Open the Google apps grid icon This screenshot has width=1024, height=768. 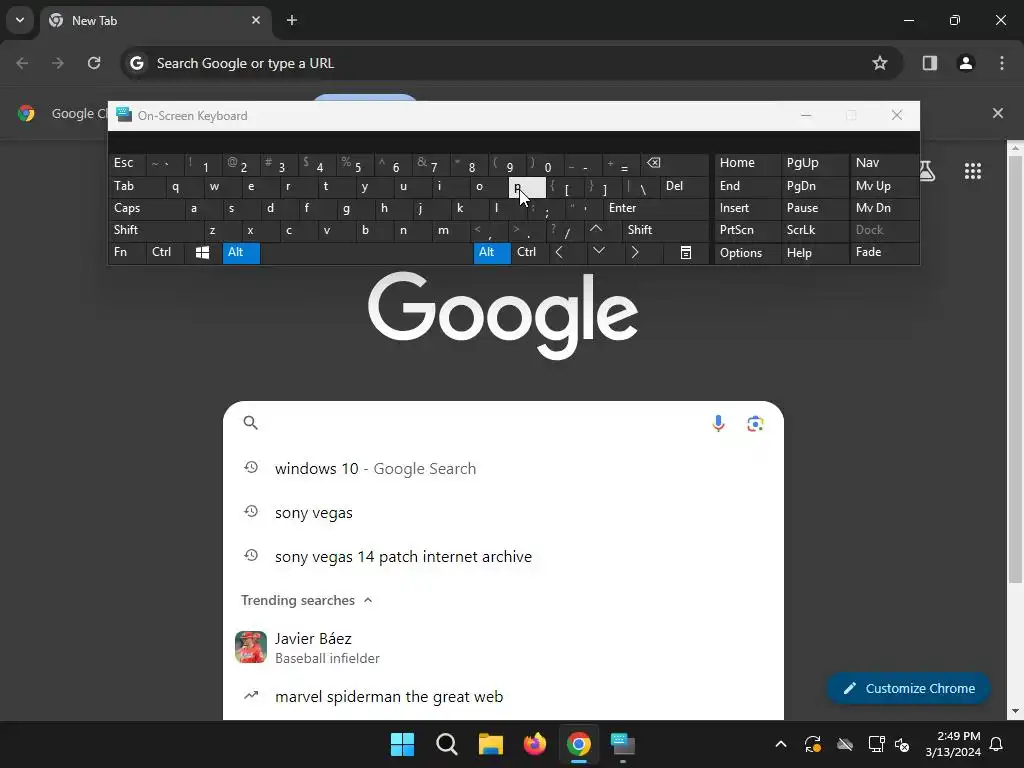tap(972, 171)
